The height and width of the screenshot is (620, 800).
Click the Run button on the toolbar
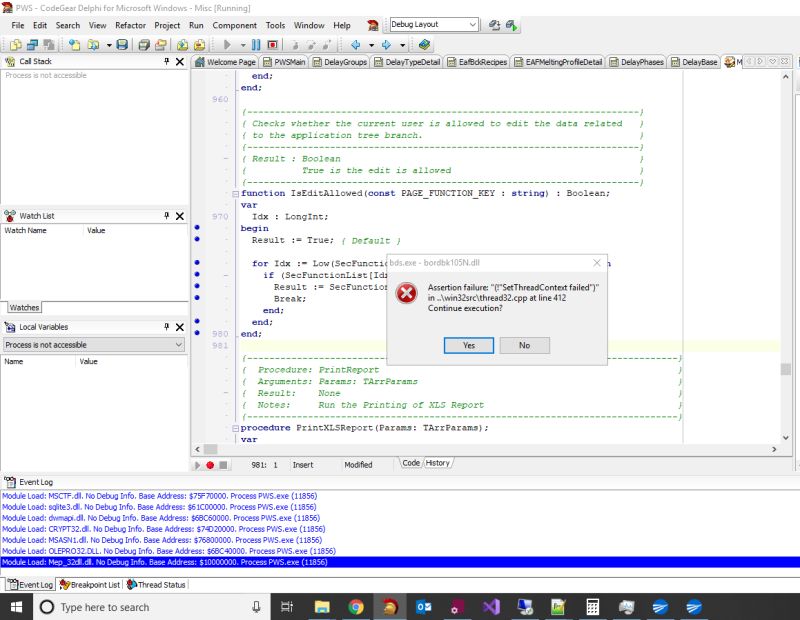click(x=228, y=45)
